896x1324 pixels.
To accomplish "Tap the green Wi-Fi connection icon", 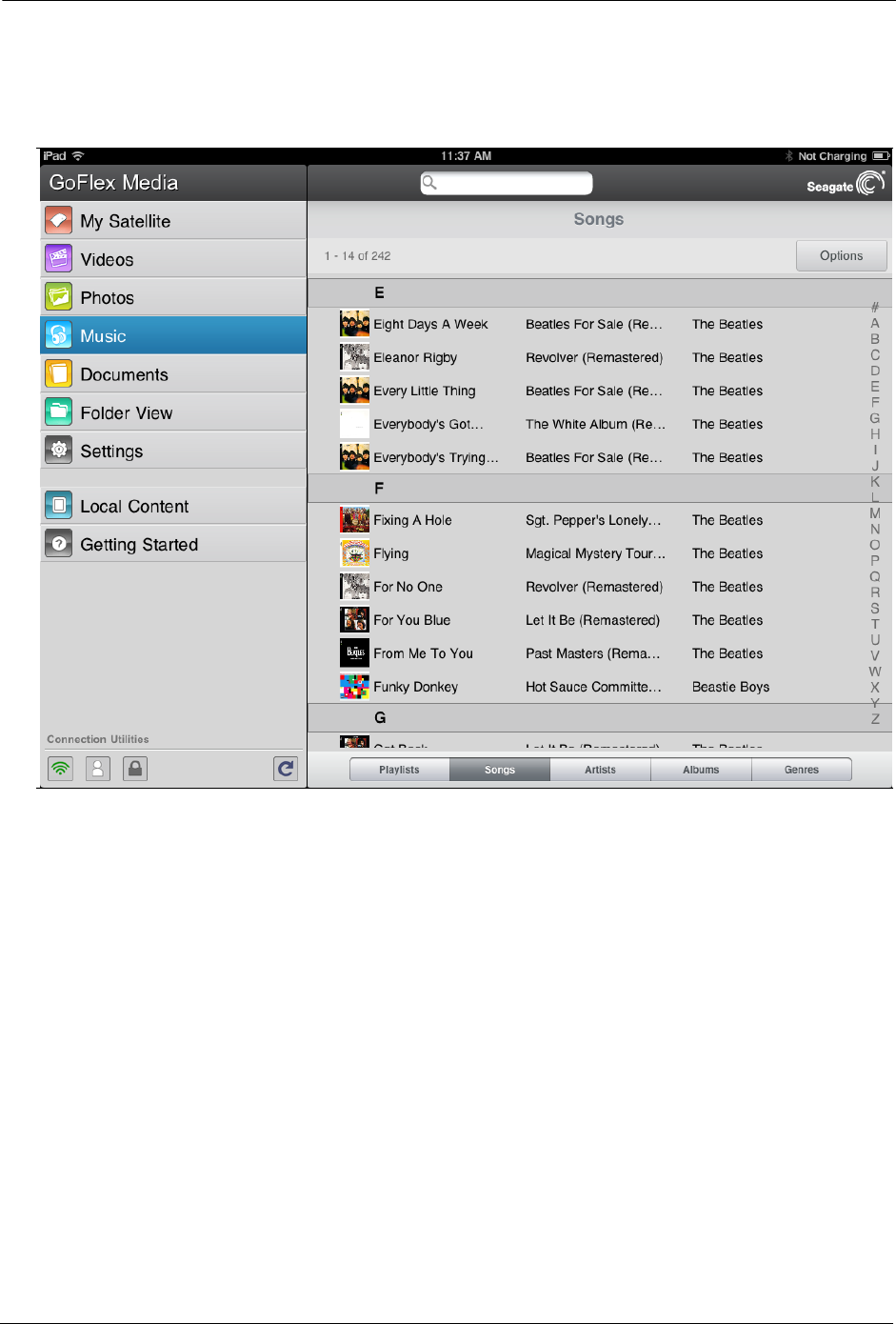I will (60, 769).
